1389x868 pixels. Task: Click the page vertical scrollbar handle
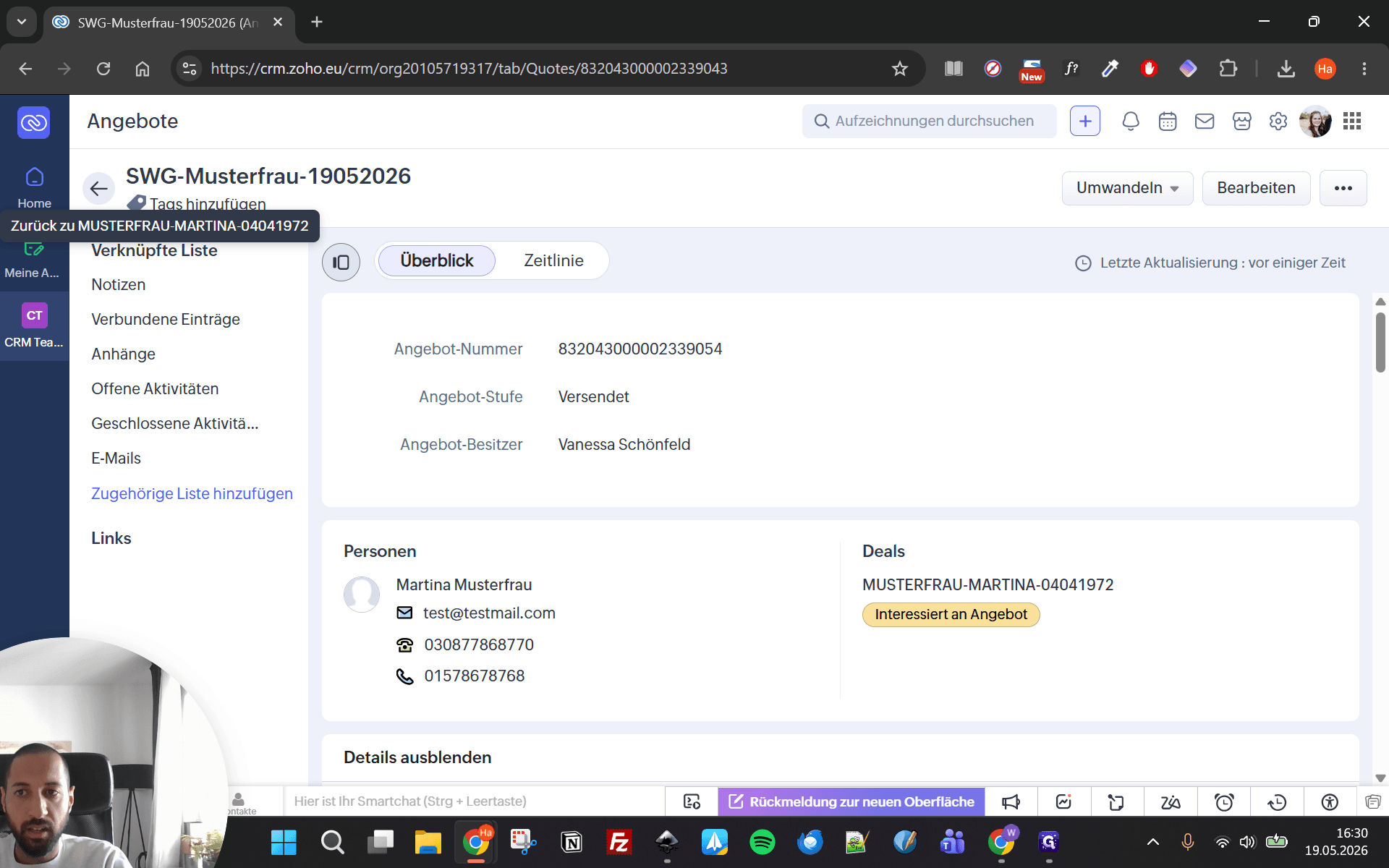1380,343
